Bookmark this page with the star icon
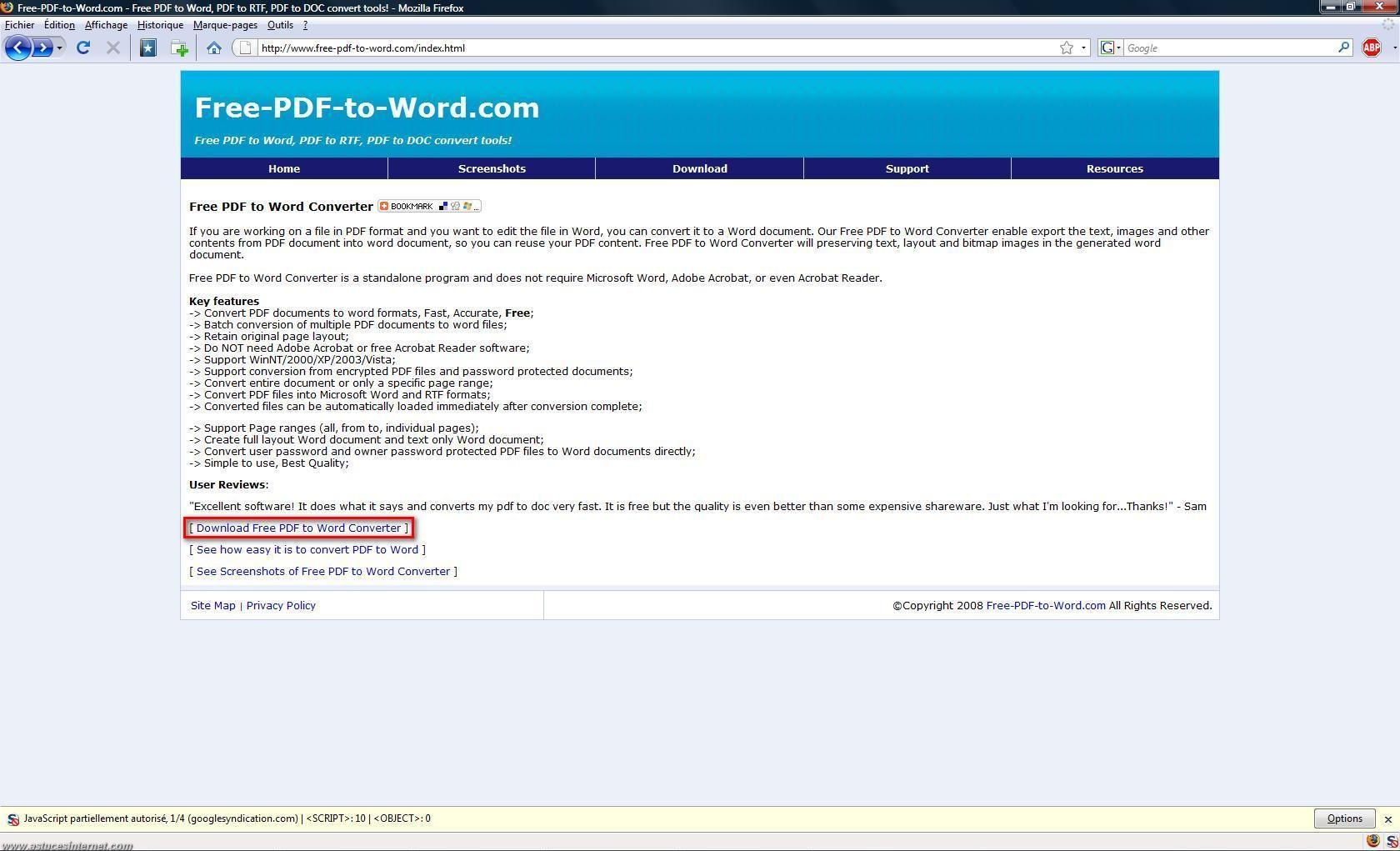Viewport: 1400px width, 851px height. coord(1067,48)
